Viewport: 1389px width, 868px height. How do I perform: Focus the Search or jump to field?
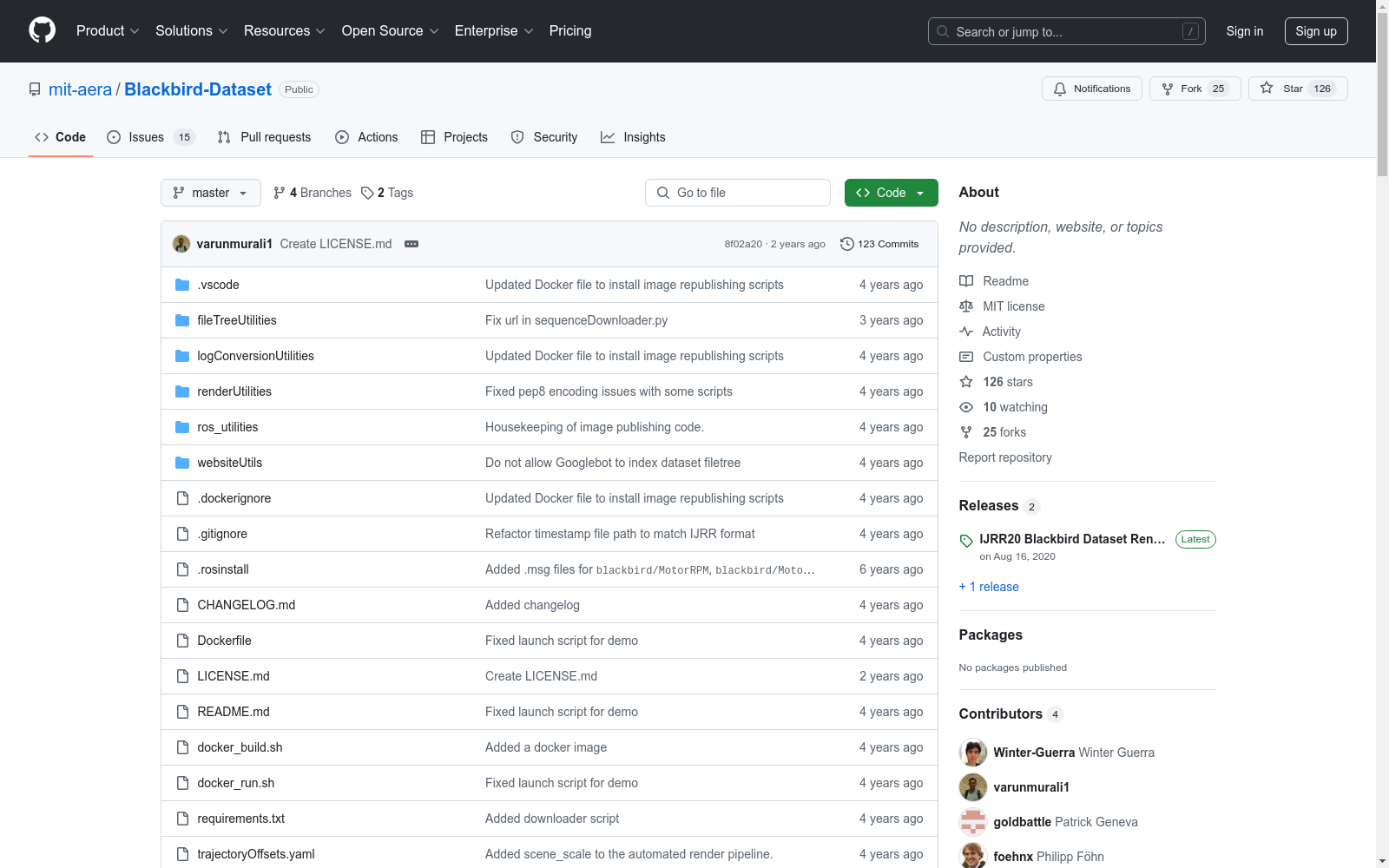tap(1067, 31)
